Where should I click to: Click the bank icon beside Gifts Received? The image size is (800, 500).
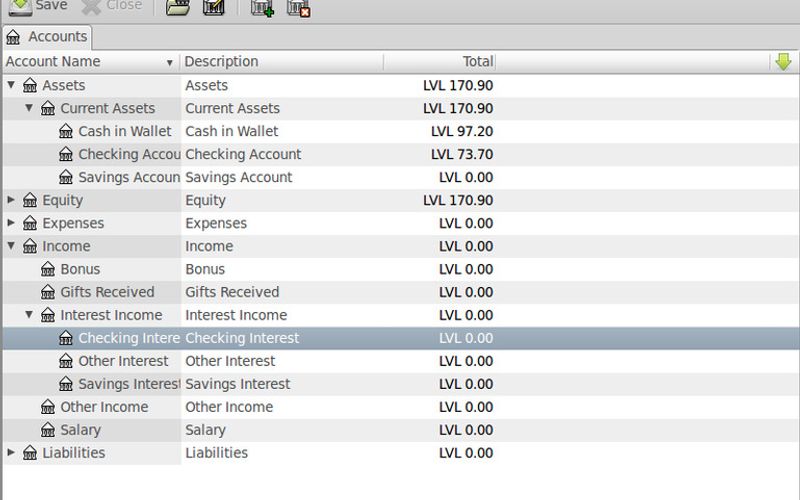(x=48, y=292)
